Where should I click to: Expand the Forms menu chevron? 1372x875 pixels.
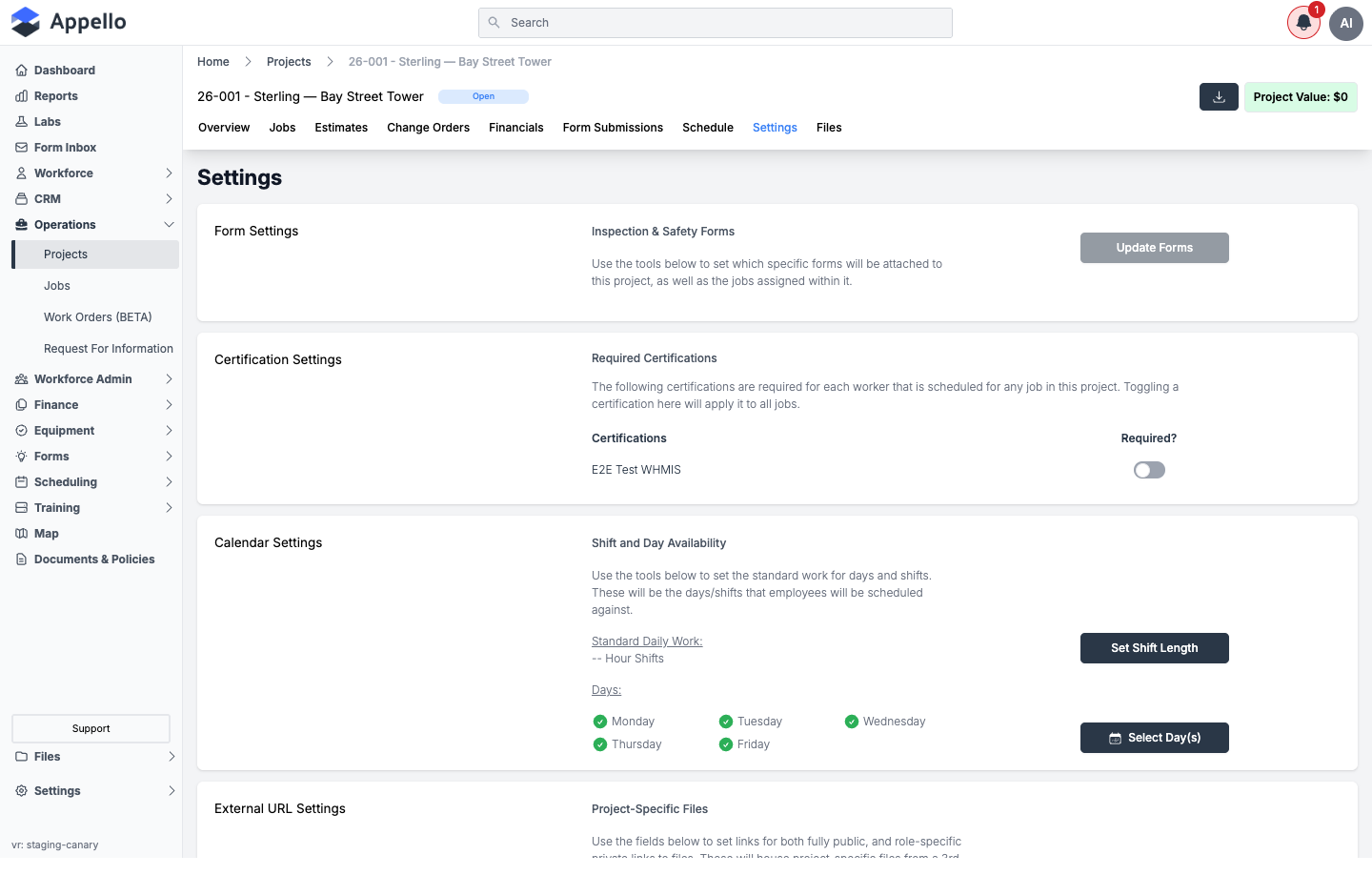tap(169, 457)
